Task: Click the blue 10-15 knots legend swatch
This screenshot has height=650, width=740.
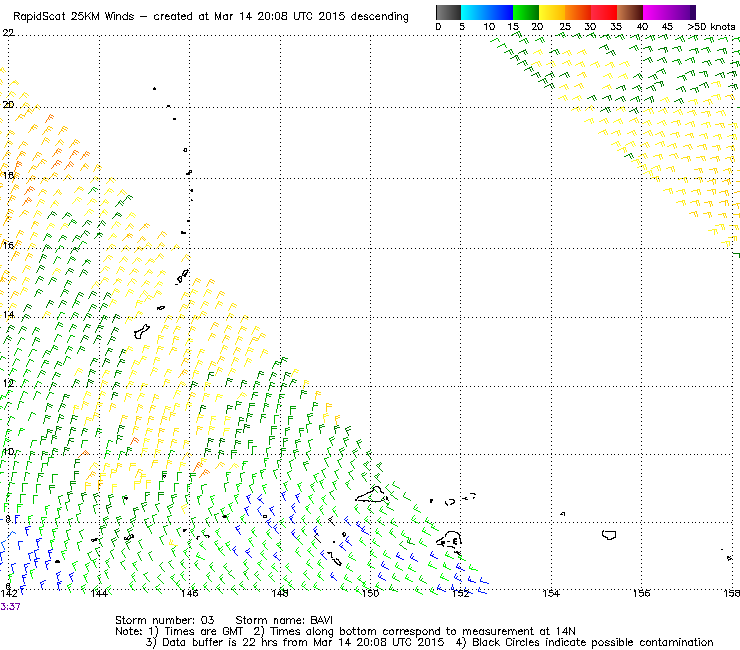Action: (x=500, y=12)
